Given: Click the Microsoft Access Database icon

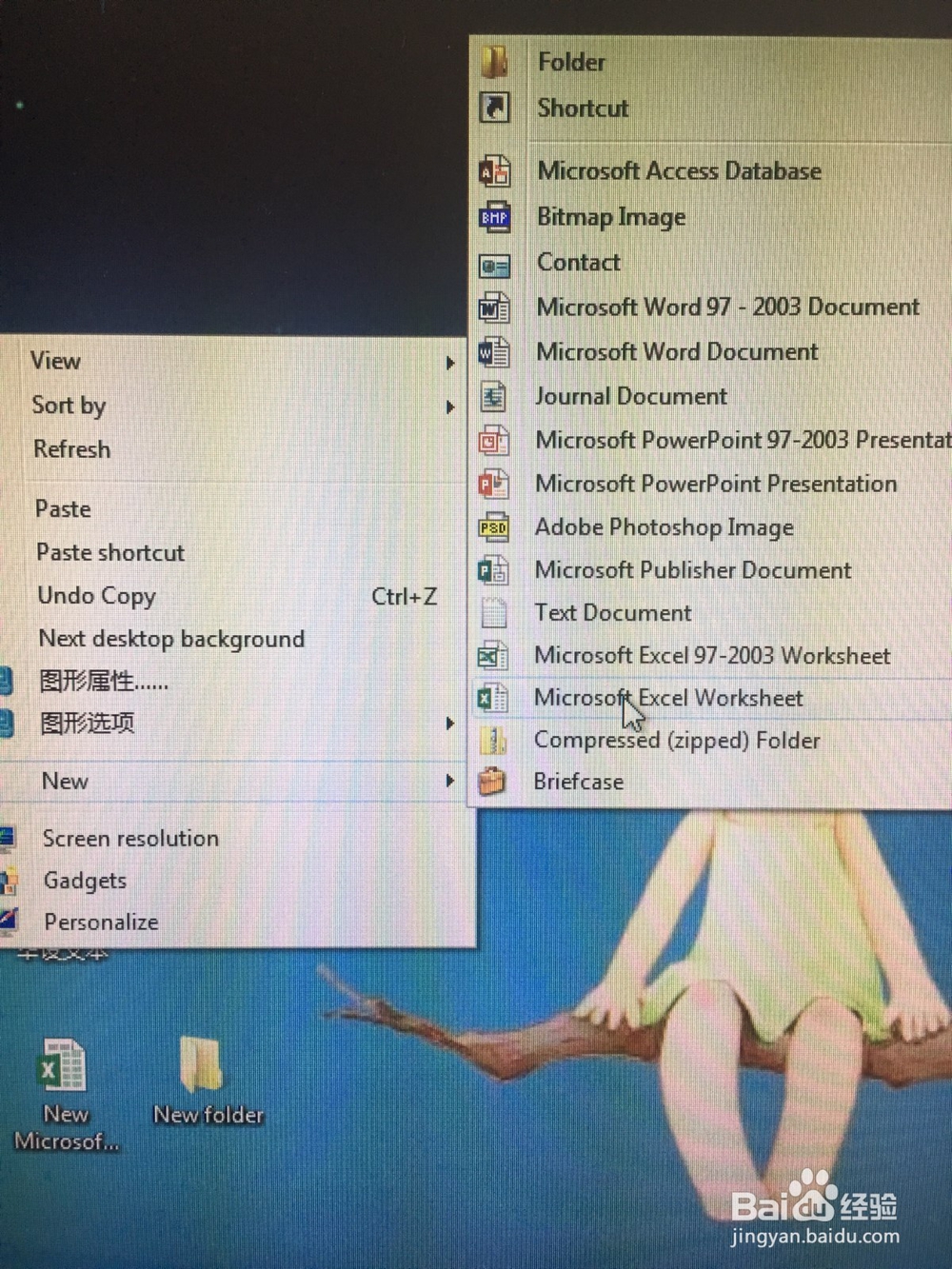Looking at the screenshot, I should [494, 171].
